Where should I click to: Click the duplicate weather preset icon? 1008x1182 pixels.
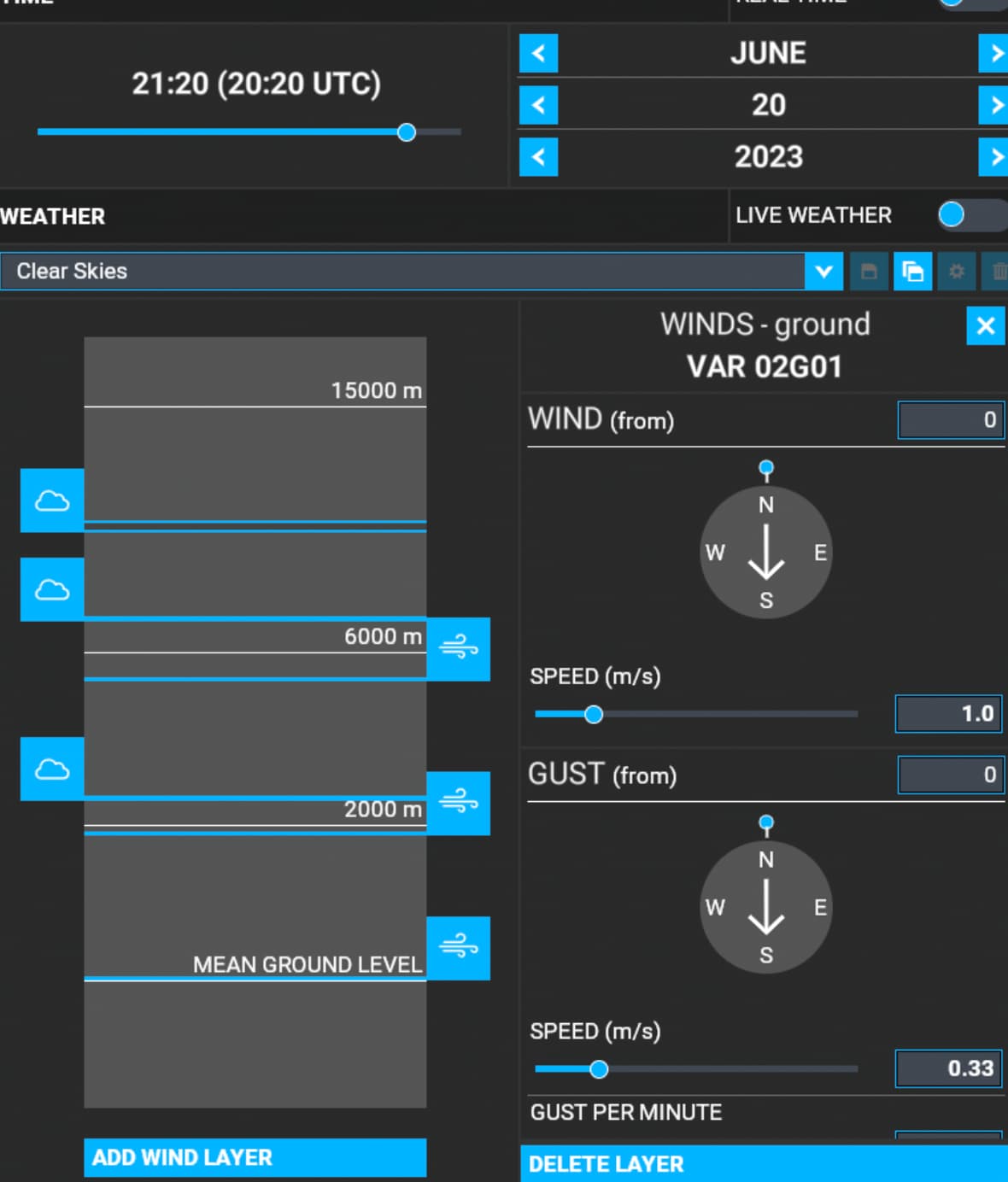[x=912, y=272]
